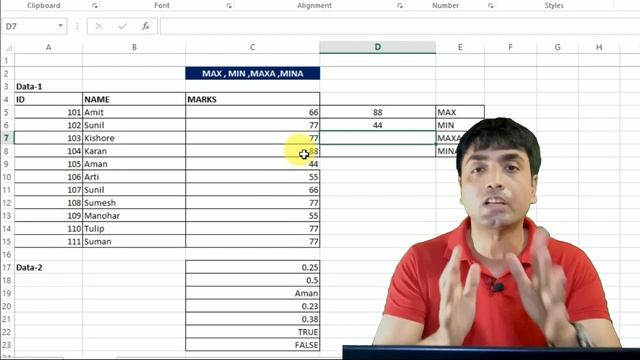Click inside the formula bar field

tap(400, 27)
